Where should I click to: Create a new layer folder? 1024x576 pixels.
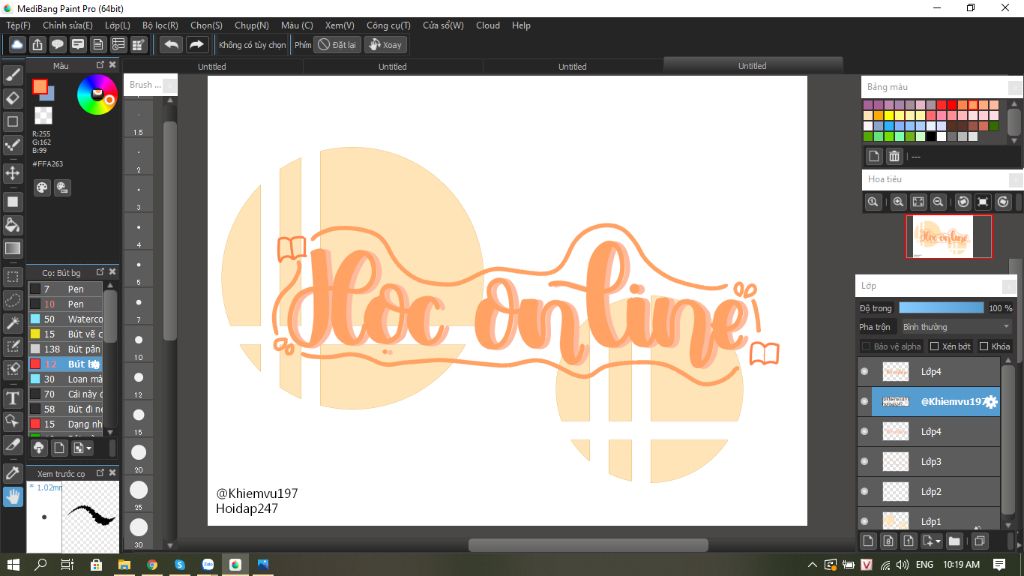click(954, 541)
